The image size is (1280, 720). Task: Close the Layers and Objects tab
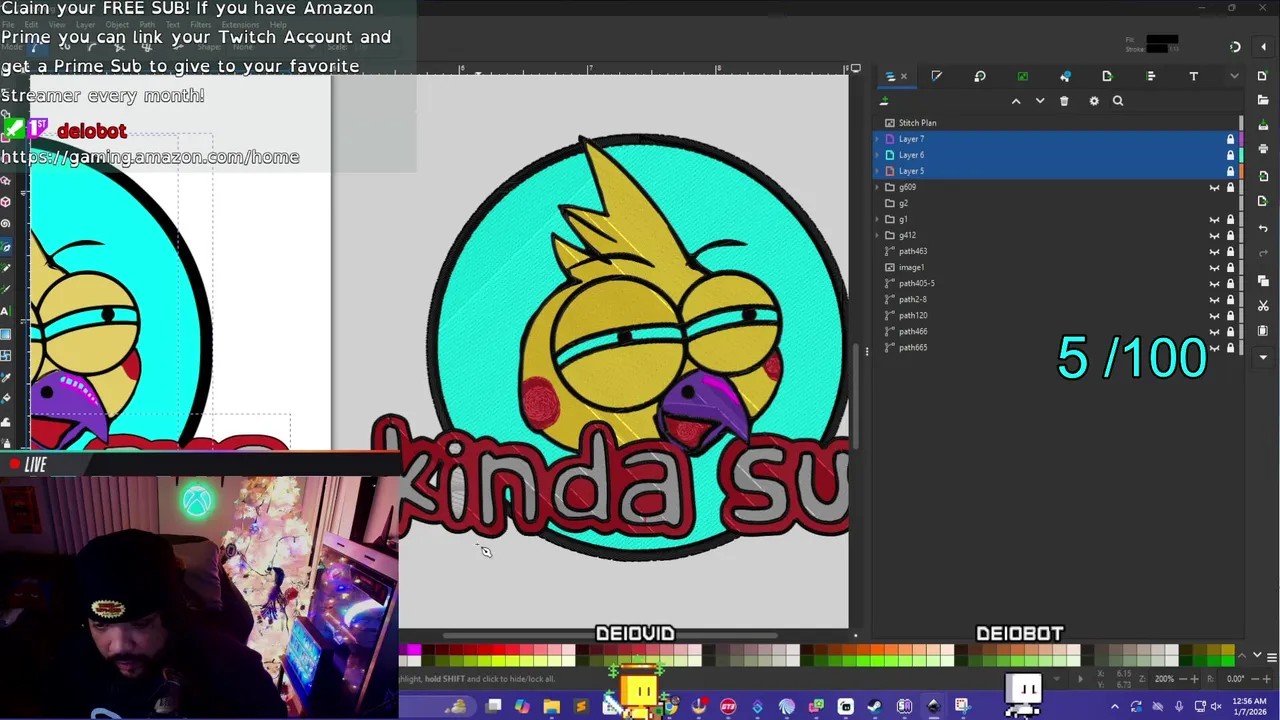904,76
